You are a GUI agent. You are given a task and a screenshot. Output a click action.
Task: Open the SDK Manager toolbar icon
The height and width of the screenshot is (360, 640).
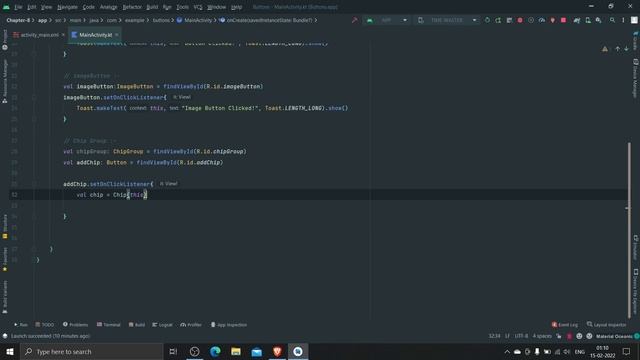pos(598,20)
